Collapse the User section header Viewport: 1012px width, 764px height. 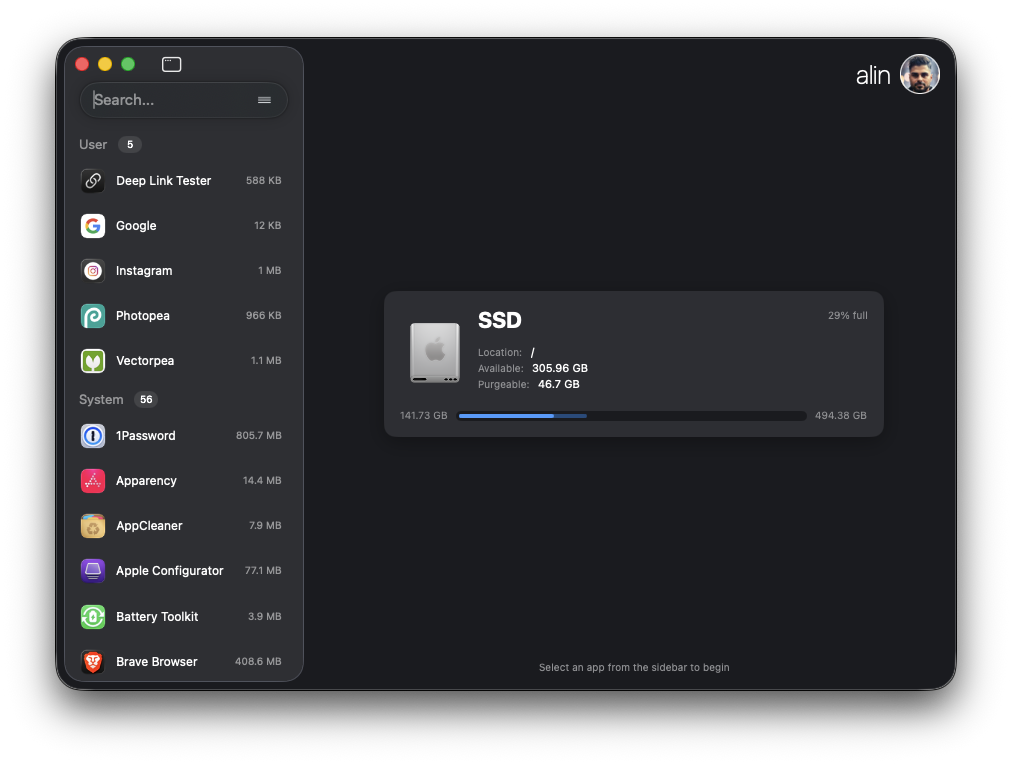pos(93,144)
